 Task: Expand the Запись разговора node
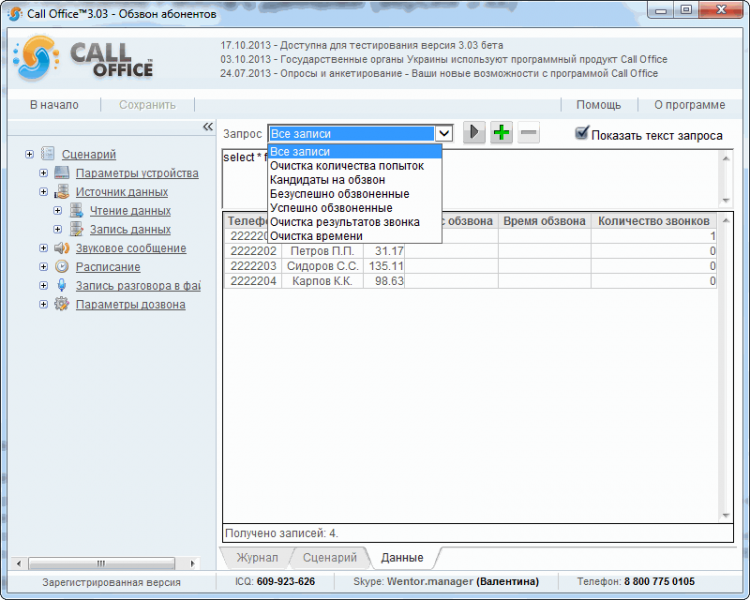(44, 286)
